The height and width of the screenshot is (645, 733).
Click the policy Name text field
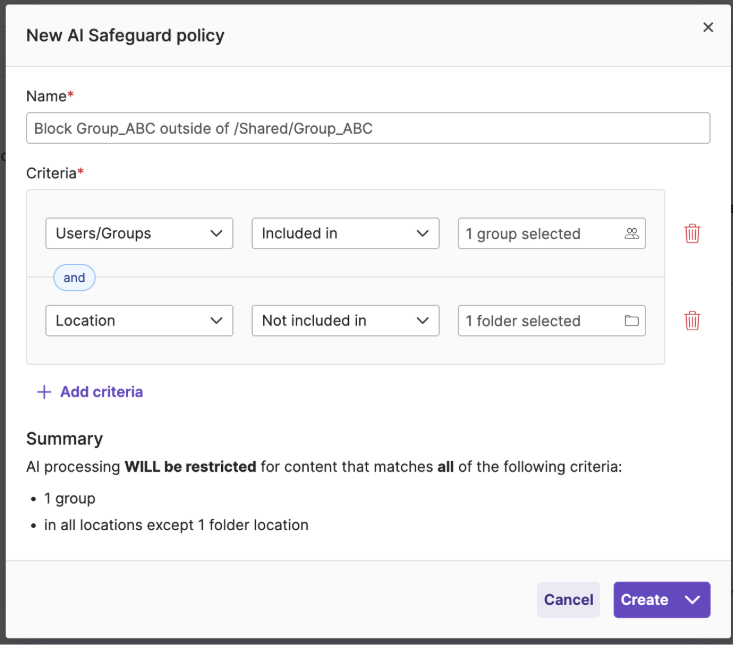coord(368,128)
